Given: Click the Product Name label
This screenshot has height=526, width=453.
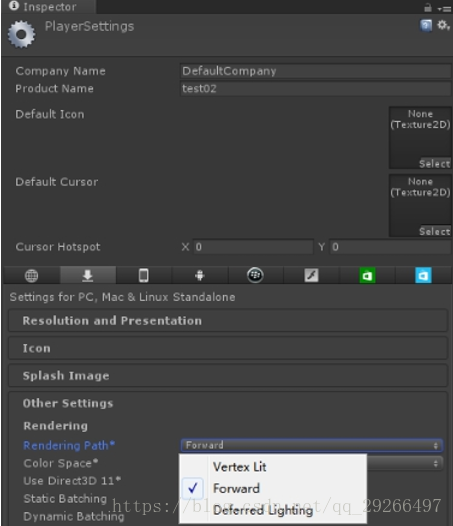Looking at the screenshot, I should (54, 89).
